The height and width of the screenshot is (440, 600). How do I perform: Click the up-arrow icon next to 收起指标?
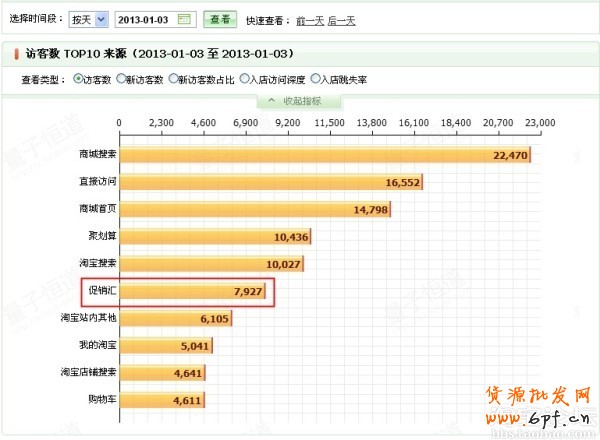[271, 101]
